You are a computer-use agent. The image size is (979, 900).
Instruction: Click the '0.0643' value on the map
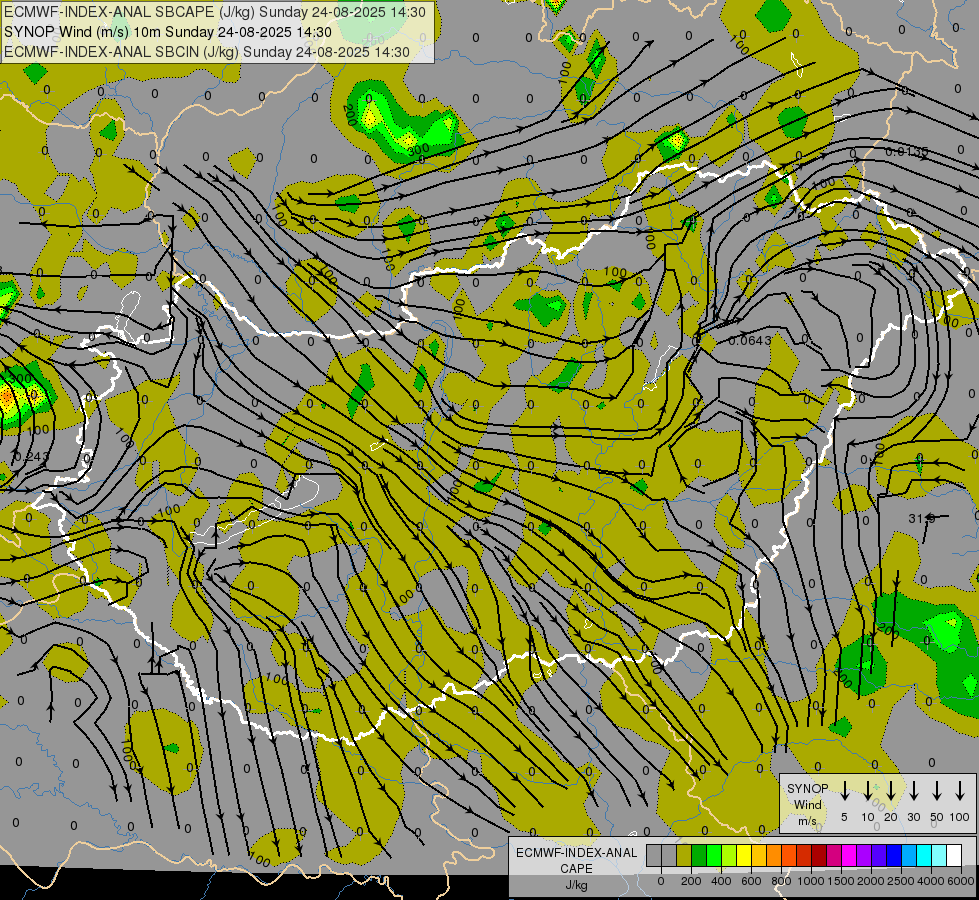pyautogui.click(x=750, y=340)
